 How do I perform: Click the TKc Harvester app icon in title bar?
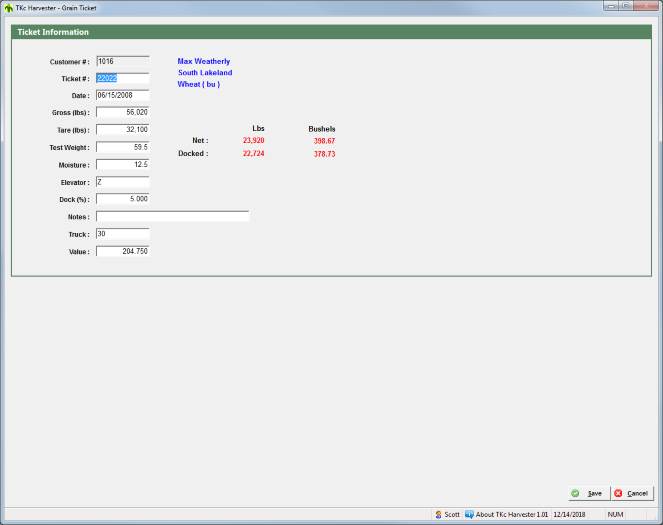7,6
